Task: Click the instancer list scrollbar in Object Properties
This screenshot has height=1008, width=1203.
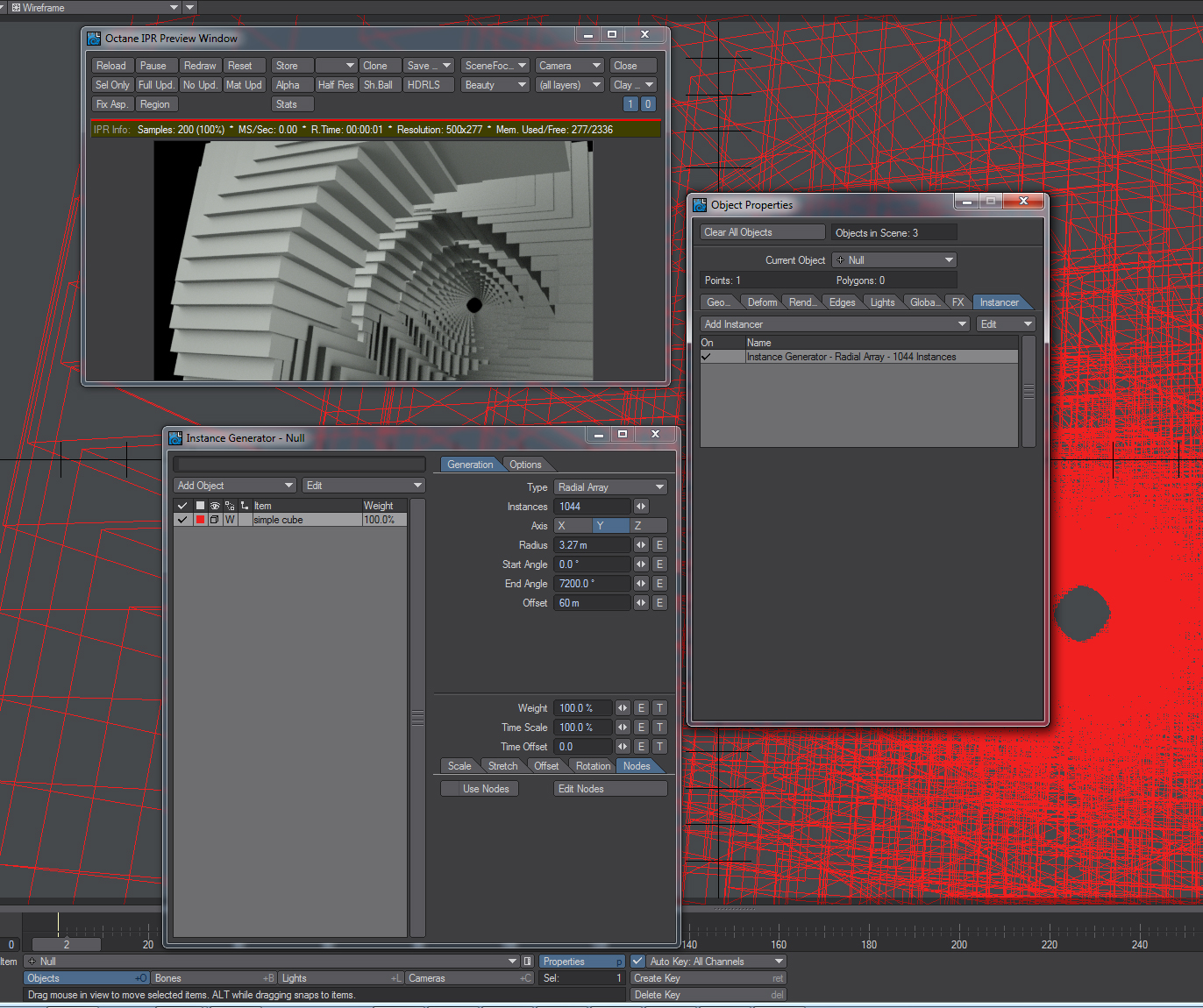Action: [1029, 392]
